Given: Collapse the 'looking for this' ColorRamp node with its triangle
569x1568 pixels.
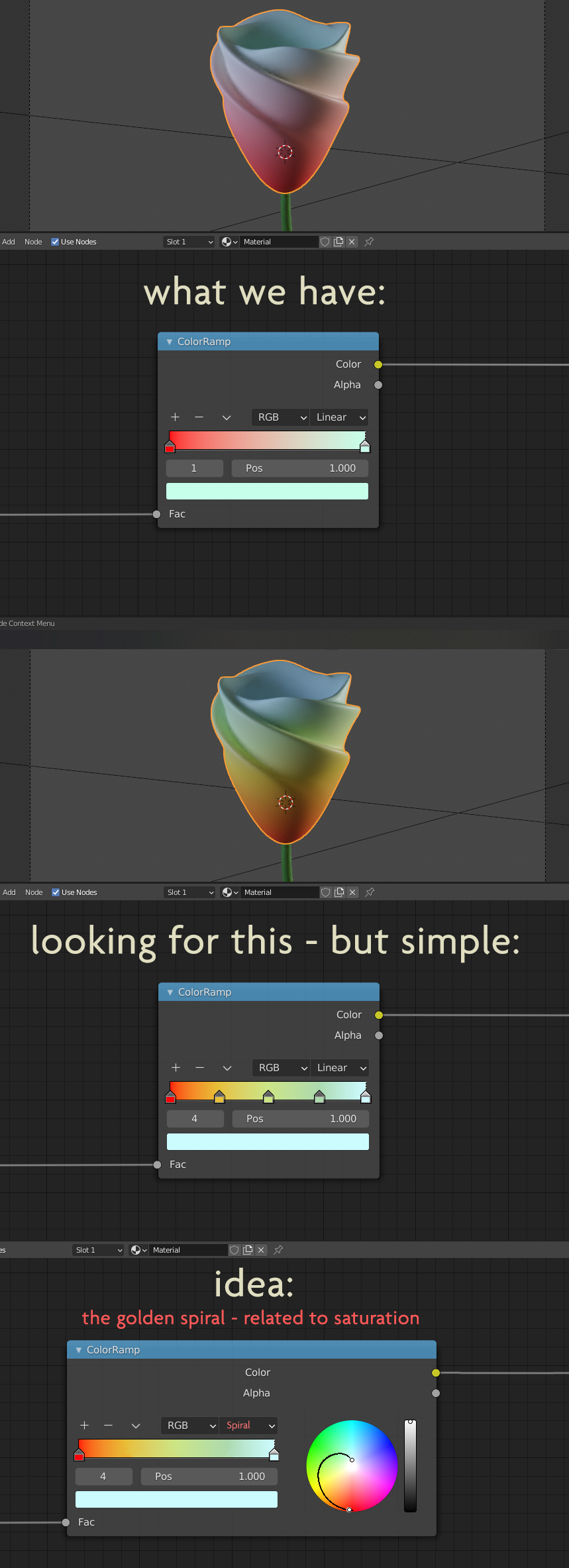Looking at the screenshot, I should [x=170, y=992].
